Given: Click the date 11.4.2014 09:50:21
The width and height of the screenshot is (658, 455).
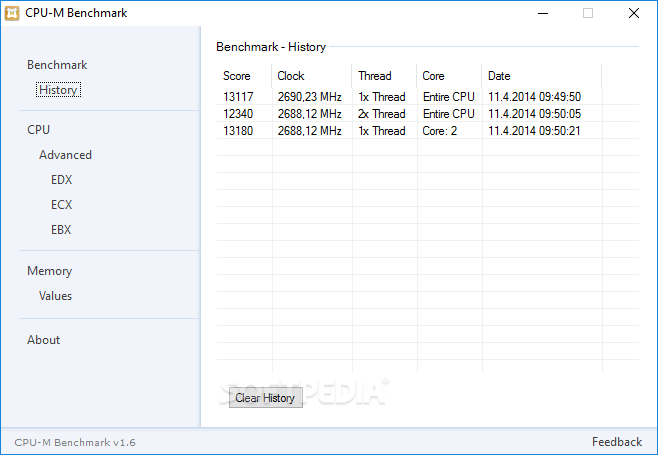Looking at the screenshot, I should coord(534,131).
